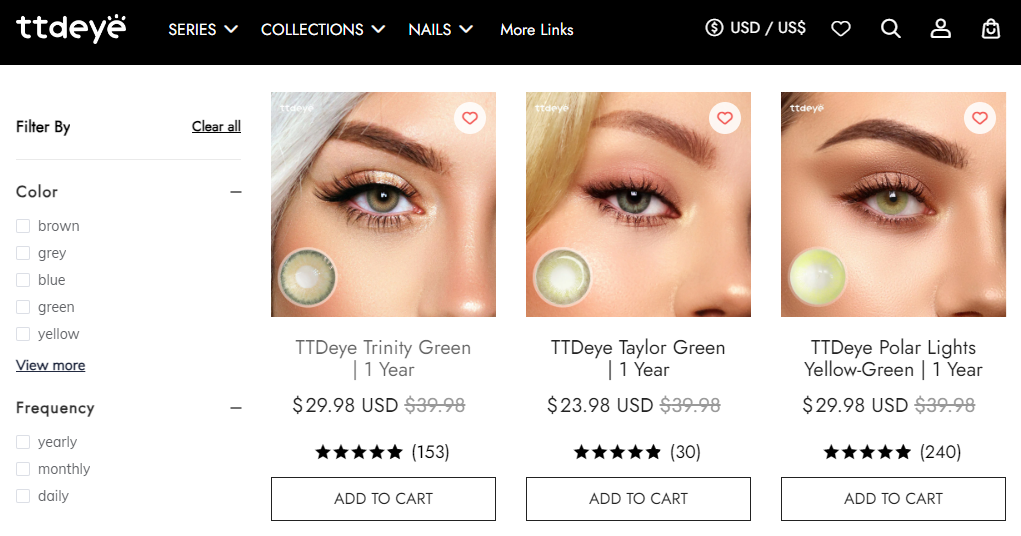Image resolution: width=1021 pixels, height=536 pixels.
Task: Click the ttdeye logo
Action: pyautogui.click(x=71, y=28)
